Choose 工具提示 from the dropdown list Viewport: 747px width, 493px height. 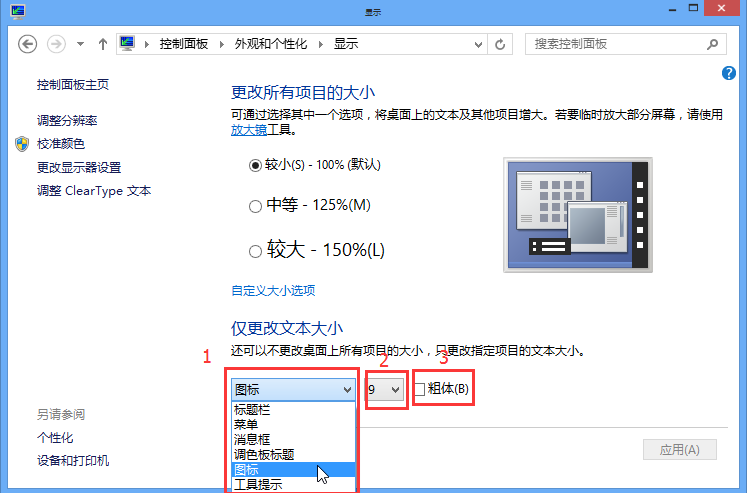(x=258, y=485)
